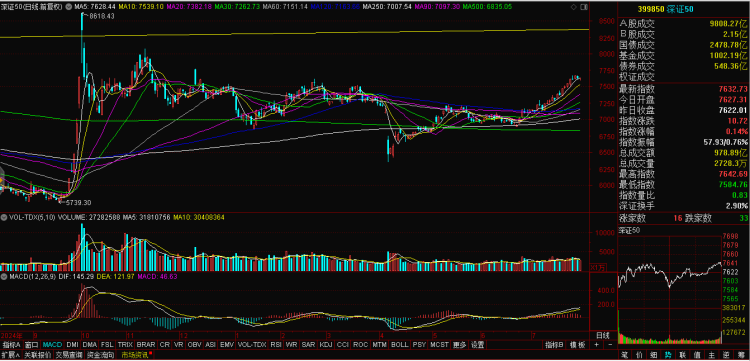Open the 日线 period selector
Viewport: 750px width, 361px height.
[x=603, y=335]
